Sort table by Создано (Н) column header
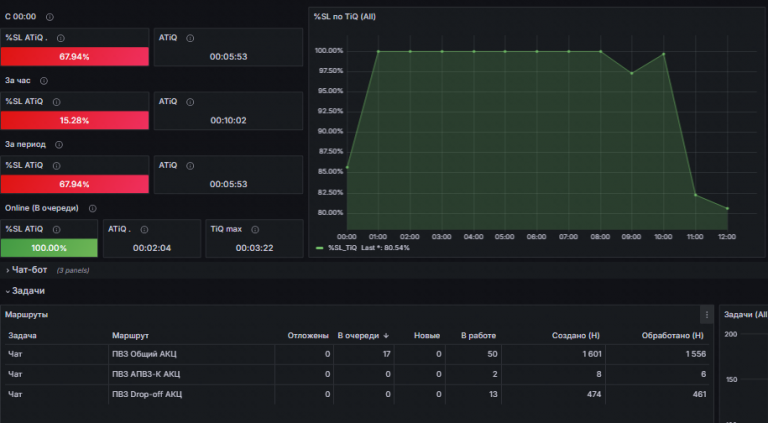The image size is (768, 423). 576,336
